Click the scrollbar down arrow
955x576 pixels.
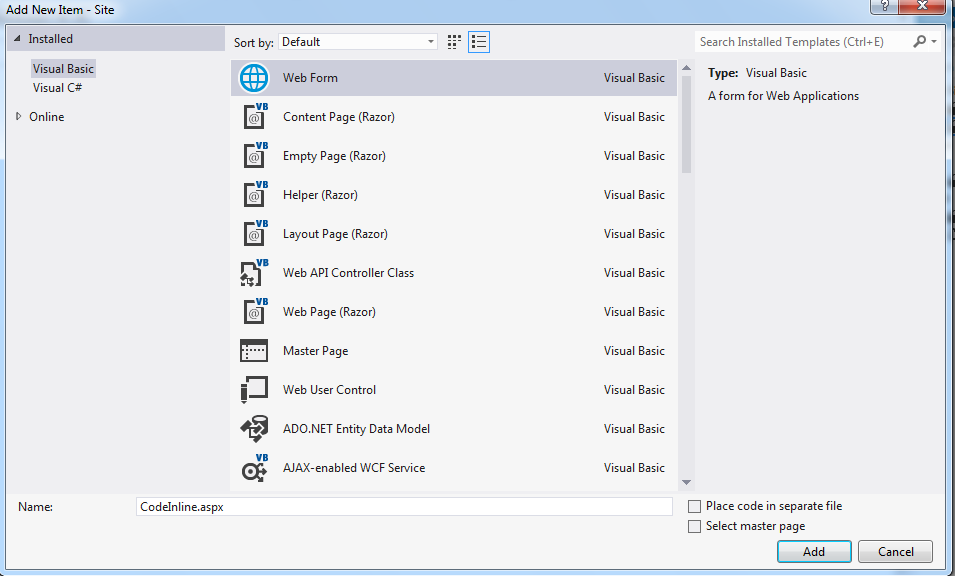click(686, 482)
